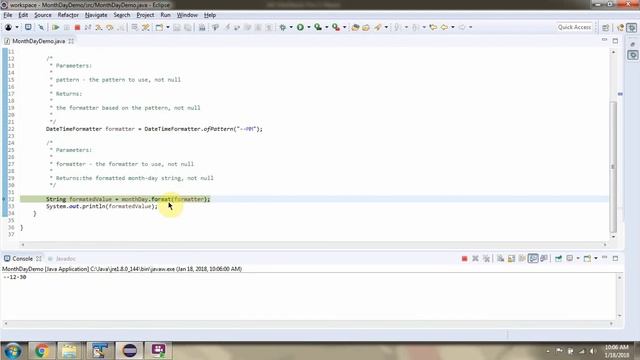This screenshot has width=640, height=360.
Task: Click the Step Over toolbar icon
Action: (x=110, y=27)
